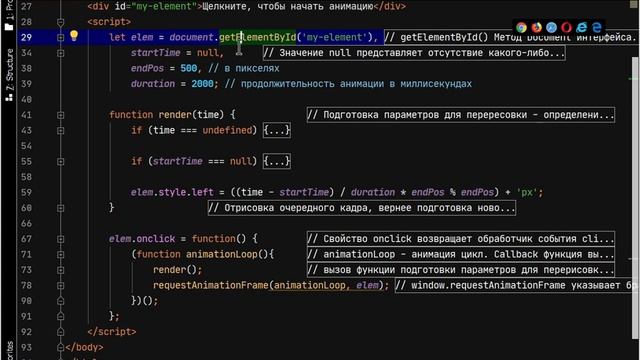Expand folded comment about getElementById() method
The height and width of the screenshot is (360, 640).
511,37
